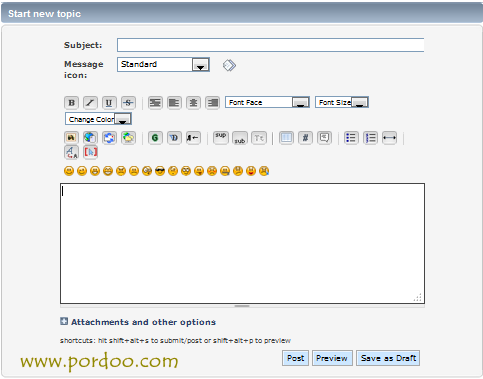This screenshot has width=483, height=379.
Task: Insert a quote with speech bubble icon
Action: [x=324, y=138]
